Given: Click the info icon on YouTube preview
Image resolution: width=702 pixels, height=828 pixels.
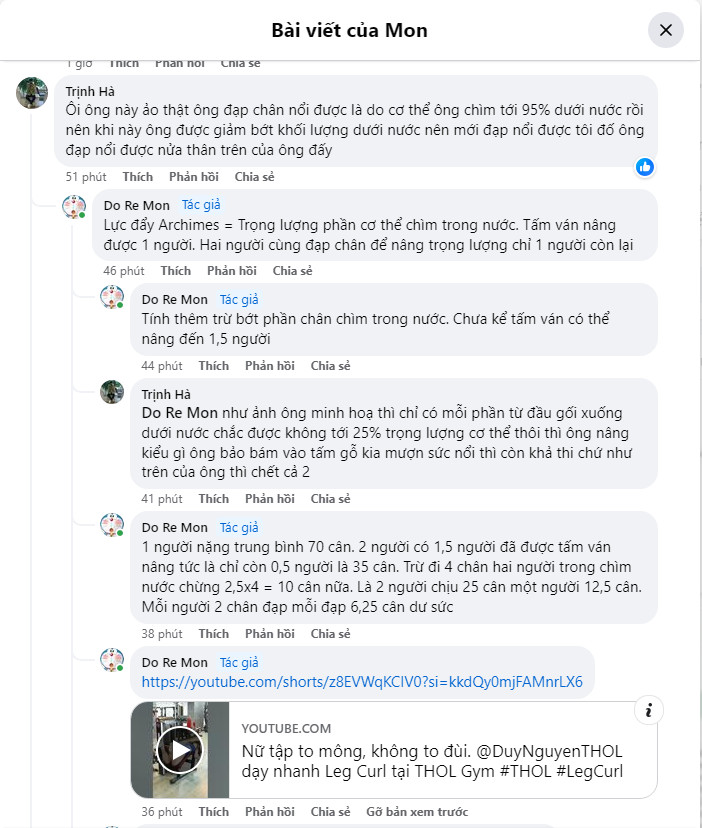Looking at the screenshot, I should coord(648,711).
